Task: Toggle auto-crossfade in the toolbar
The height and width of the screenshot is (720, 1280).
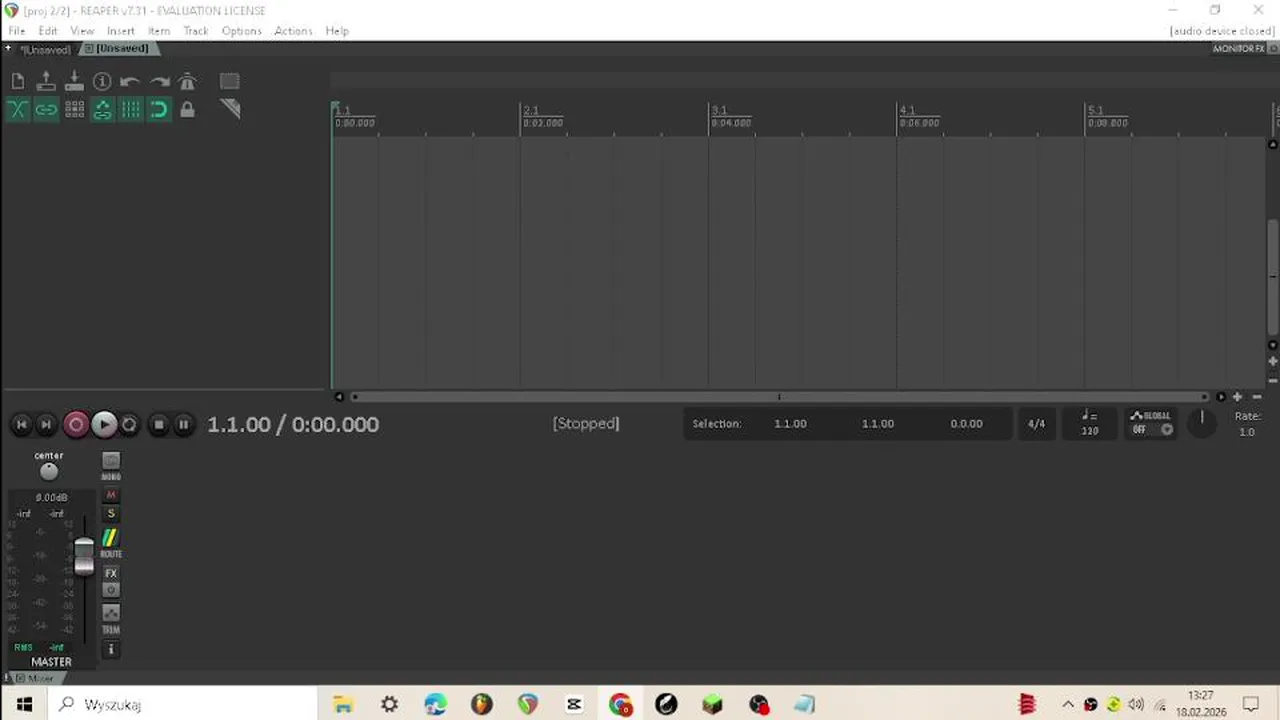Action: pos(18,110)
